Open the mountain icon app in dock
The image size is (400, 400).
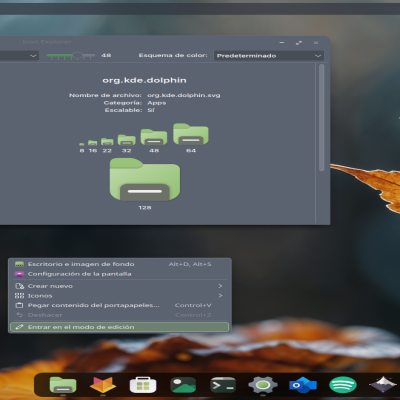383,385
